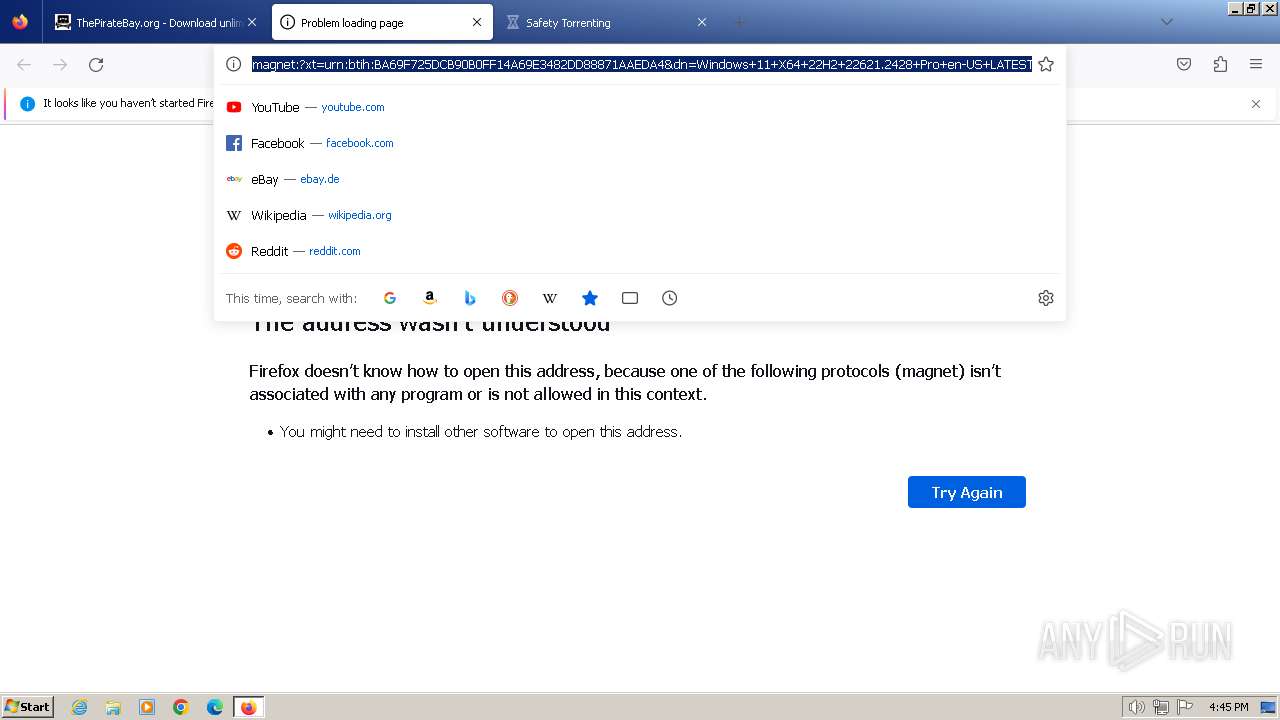Viewport: 1280px width, 720px height.
Task: Open the Firefox application menu
Action: pos(1256,64)
